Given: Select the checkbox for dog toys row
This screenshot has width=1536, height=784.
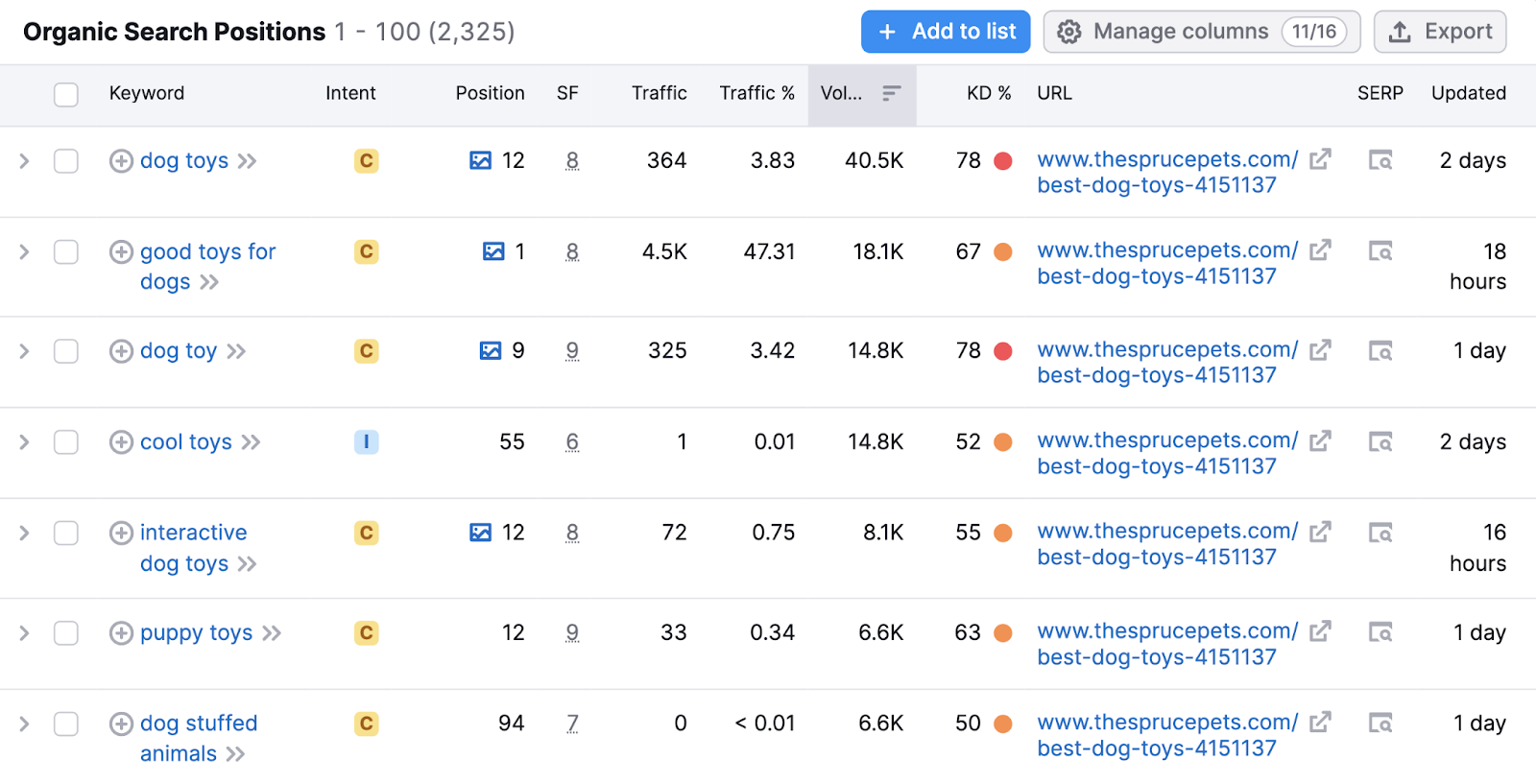Looking at the screenshot, I should [66, 161].
